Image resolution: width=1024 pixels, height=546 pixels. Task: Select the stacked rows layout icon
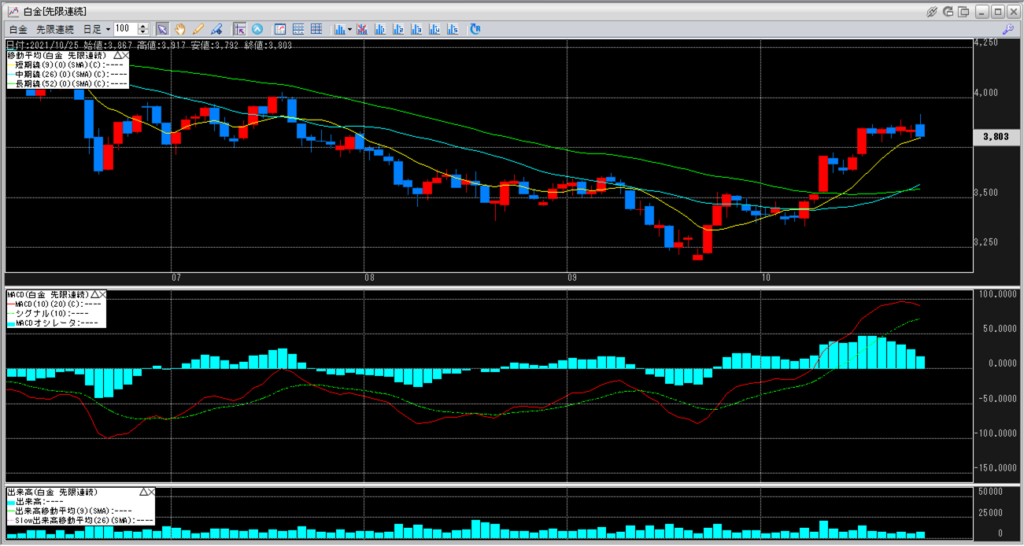point(298,29)
